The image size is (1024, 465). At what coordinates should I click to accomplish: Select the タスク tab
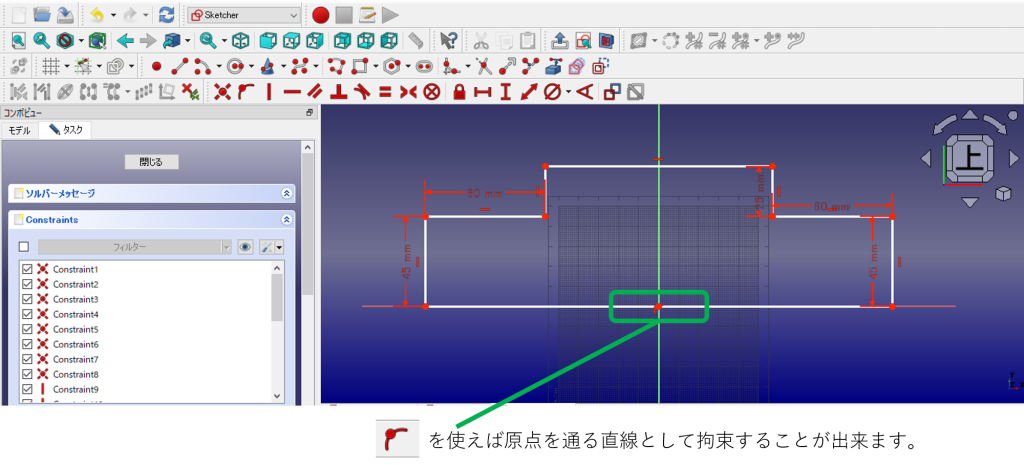coord(66,130)
